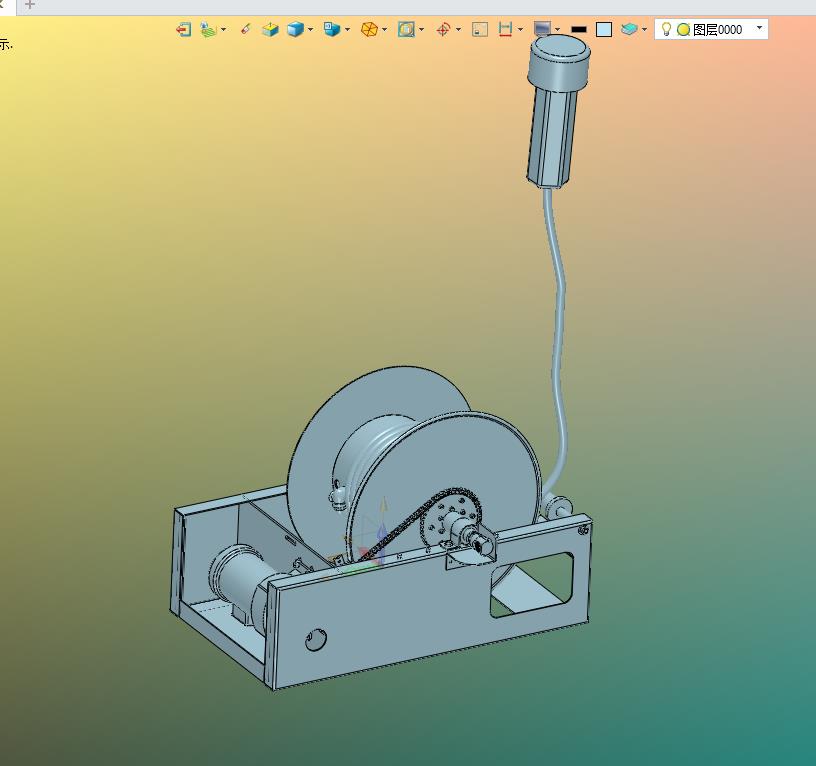The width and height of the screenshot is (816, 766).
Task: Open the datum plane dropdown arrow
Action: 224,30
